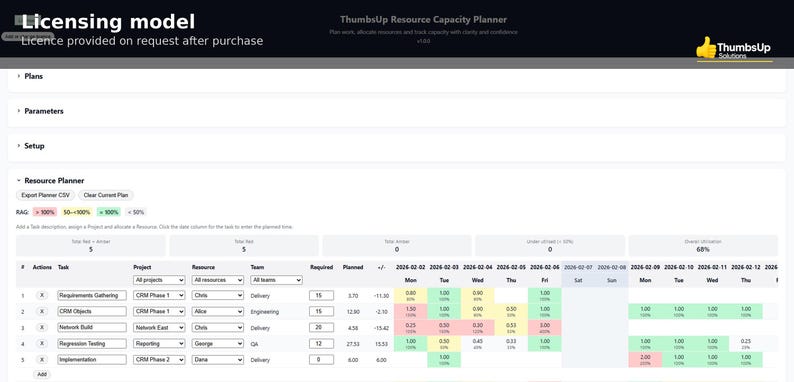This screenshot has height=382, width=794.
Task: Delete Requirements Gathering row with X
Action: coord(42,295)
